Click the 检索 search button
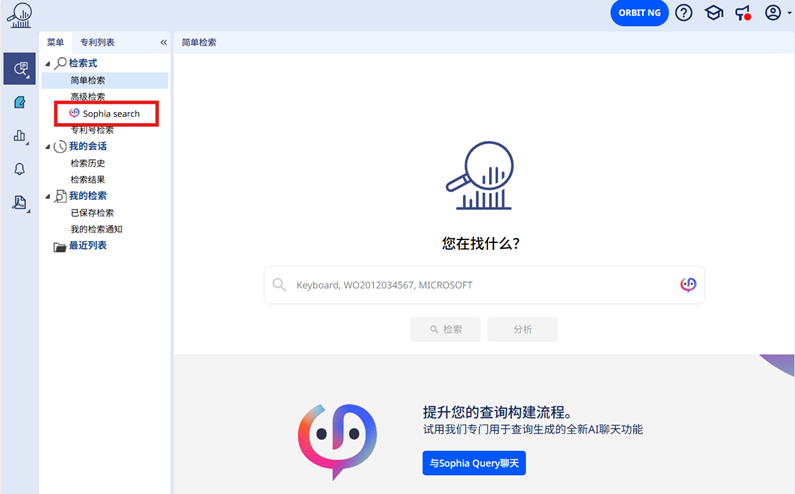This screenshot has width=795, height=494. coord(446,329)
